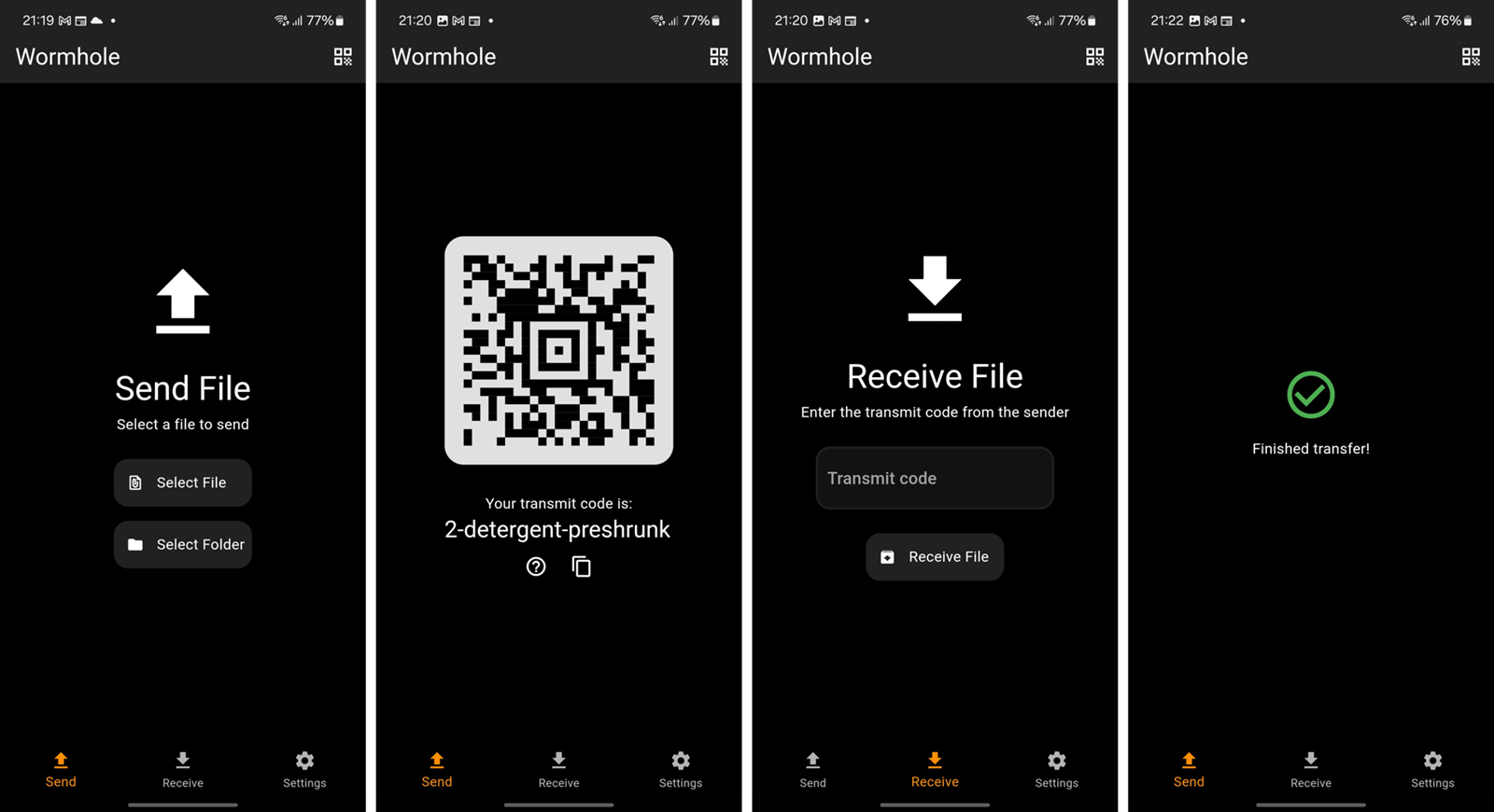Tap QR scanner icon on transmit code screen
The image size is (1494, 812).
pyautogui.click(x=719, y=57)
